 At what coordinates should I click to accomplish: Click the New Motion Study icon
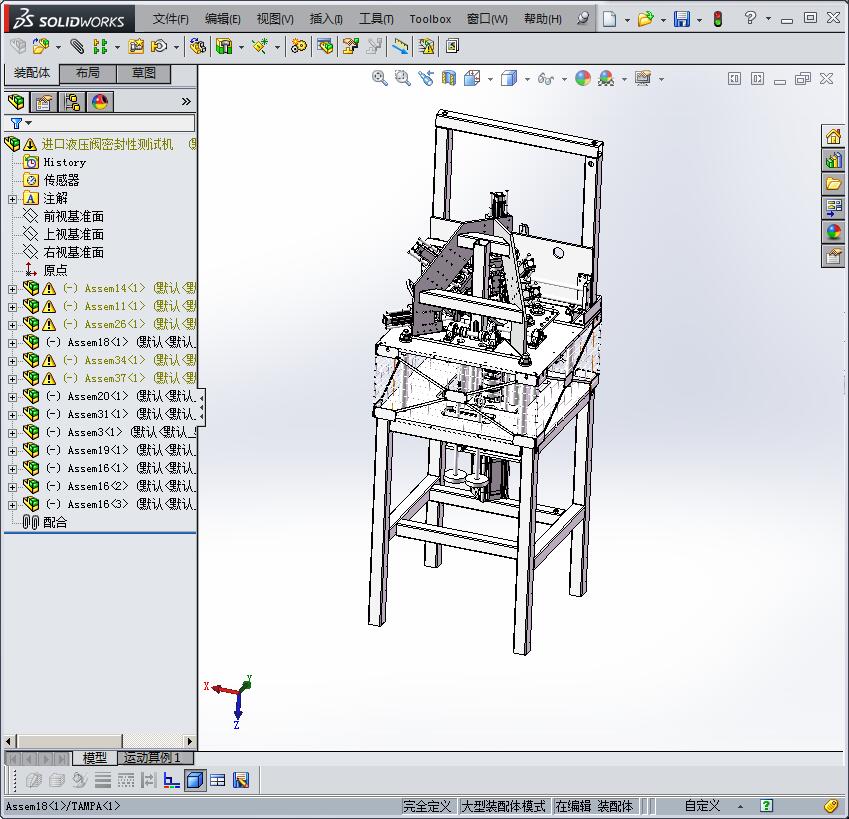coord(298,47)
